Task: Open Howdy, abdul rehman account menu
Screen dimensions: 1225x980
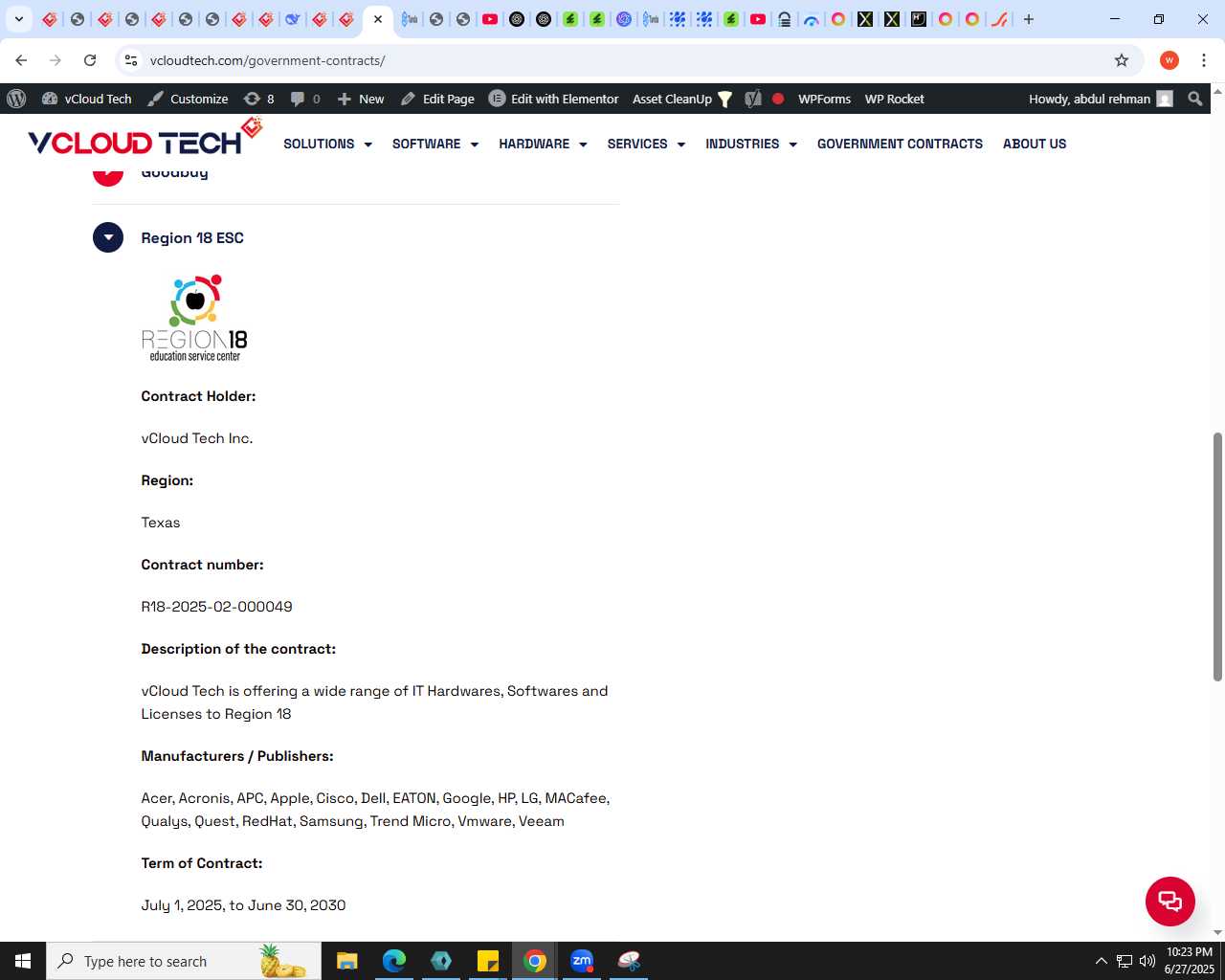Action: 1101,99
